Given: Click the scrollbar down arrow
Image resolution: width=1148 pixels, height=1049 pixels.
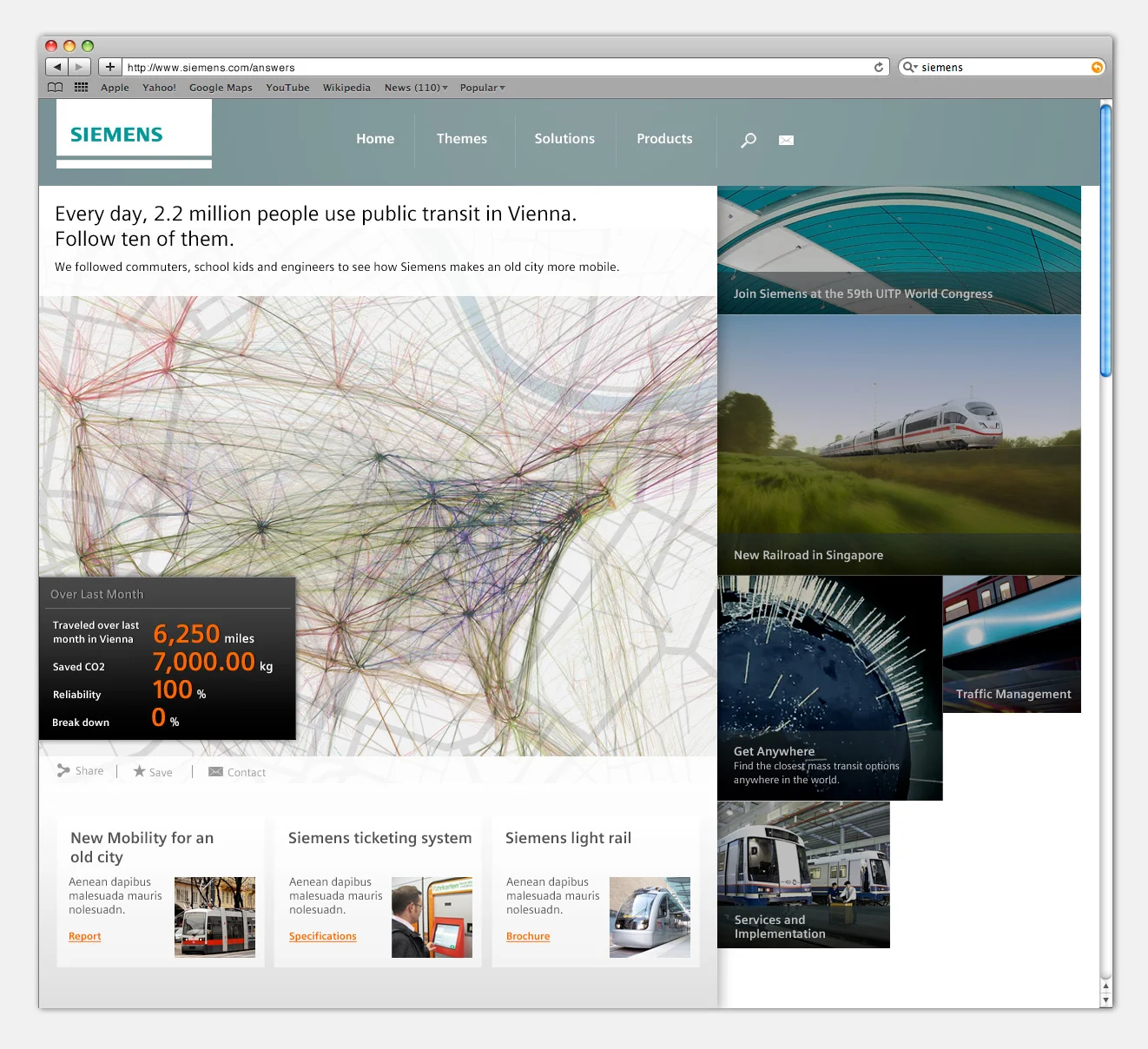Looking at the screenshot, I should point(1105,1000).
